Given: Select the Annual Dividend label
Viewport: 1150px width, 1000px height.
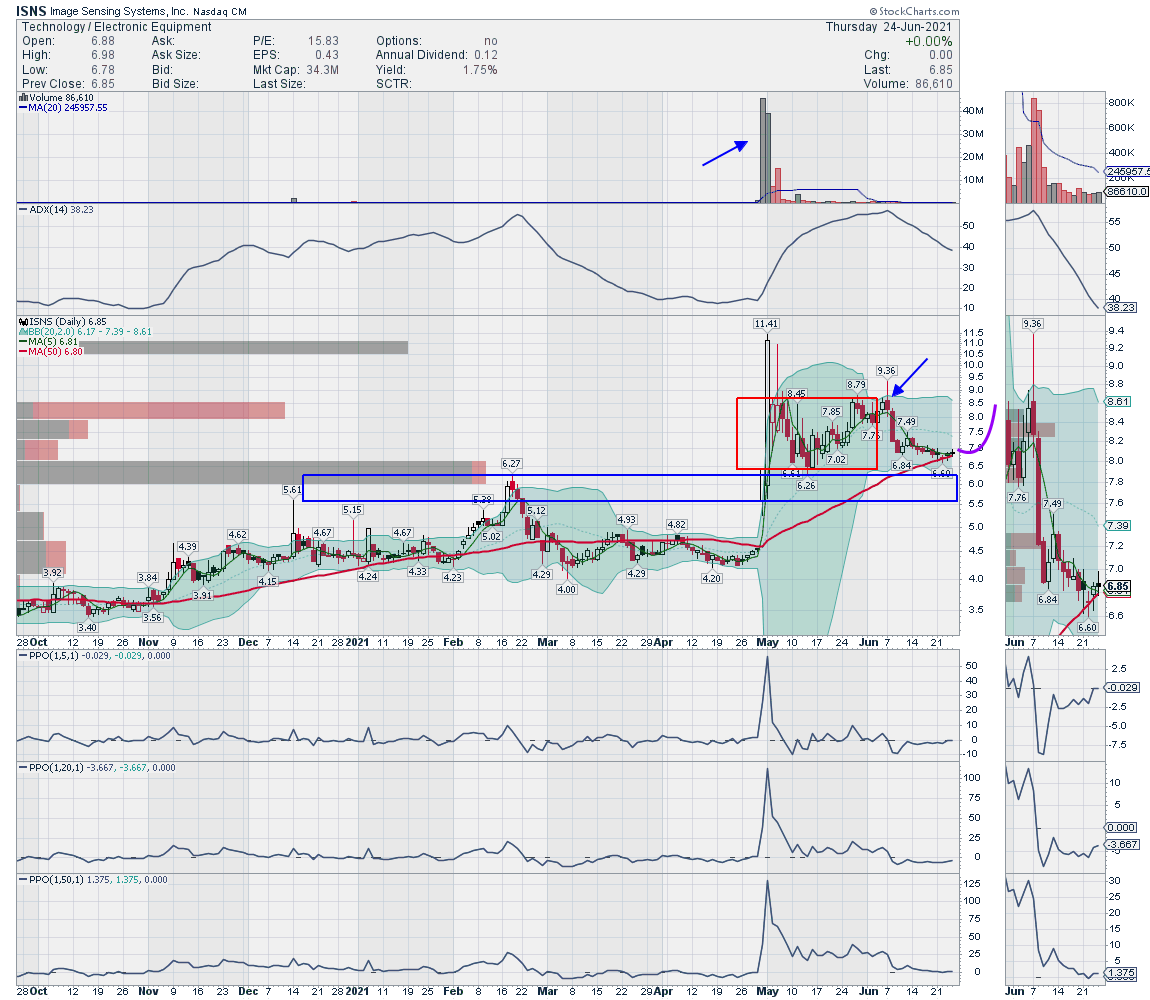Looking at the screenshot, I should coord(421,55).
